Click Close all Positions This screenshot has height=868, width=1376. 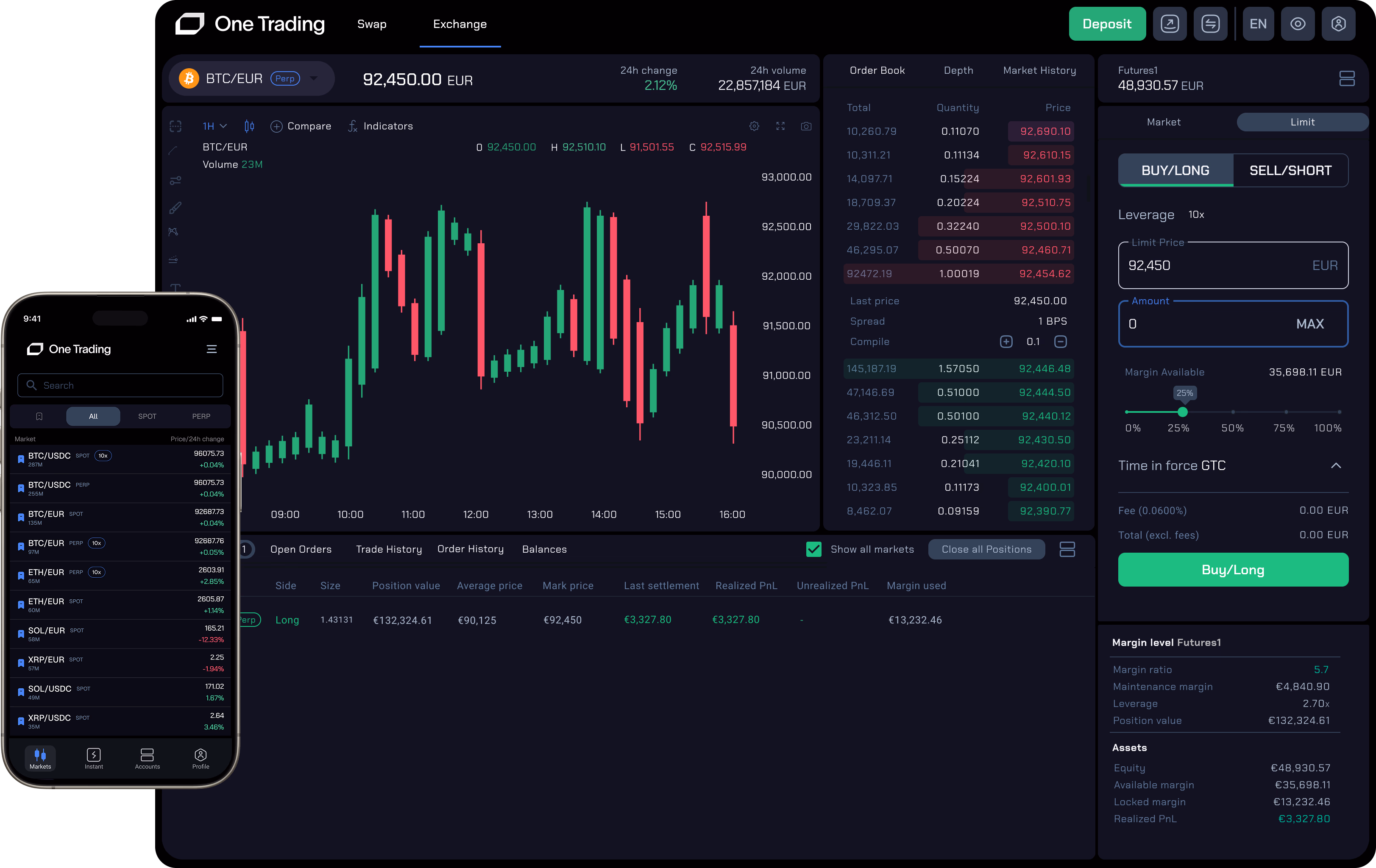pyautogui.click(x=986, y=548)
